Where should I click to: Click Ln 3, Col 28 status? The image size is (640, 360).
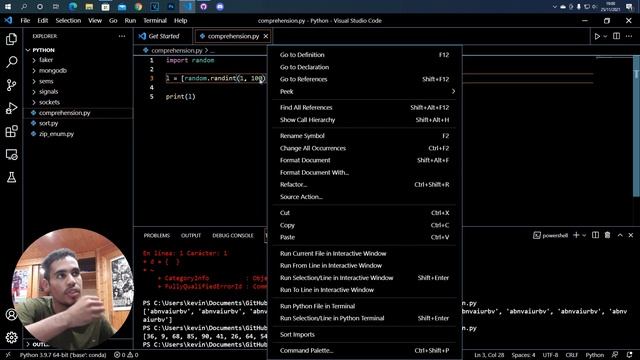(x=489, y=355)
